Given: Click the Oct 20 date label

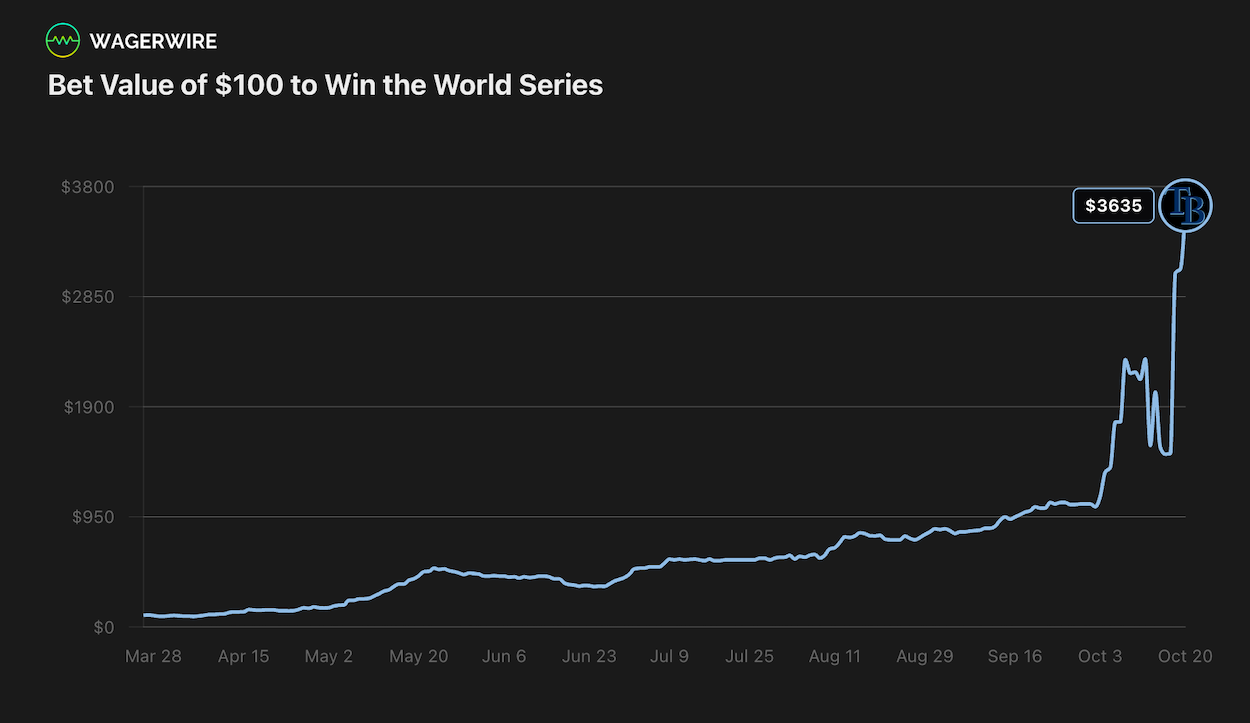Looking at the screenshot, I should pyautogui.click(x=1186, y=656).
